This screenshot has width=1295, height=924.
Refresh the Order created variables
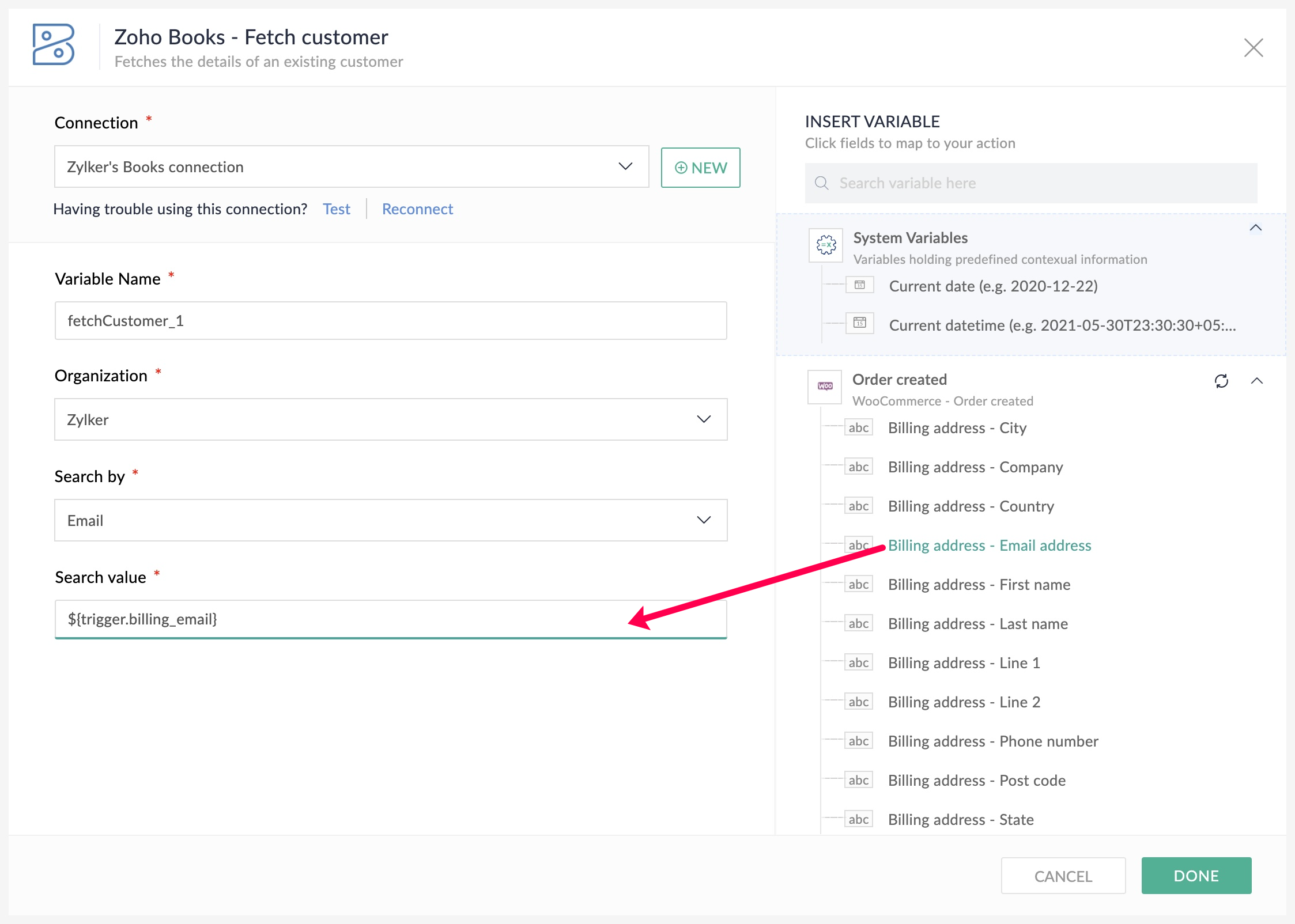[x=1221, y=381]
